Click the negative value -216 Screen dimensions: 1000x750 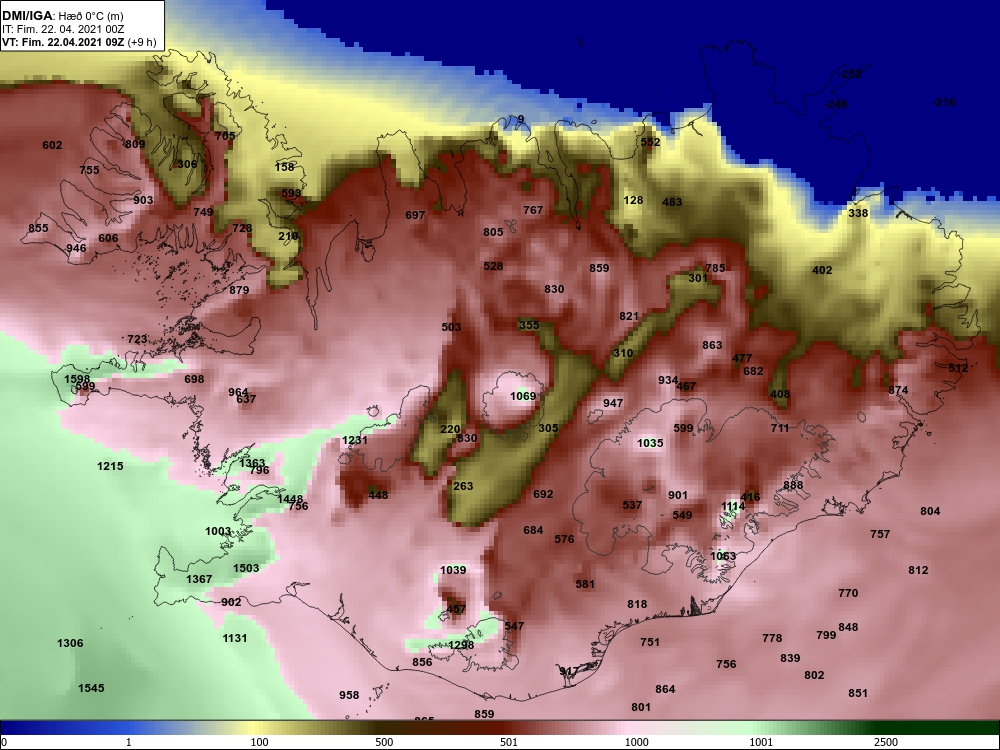[944, 102]
